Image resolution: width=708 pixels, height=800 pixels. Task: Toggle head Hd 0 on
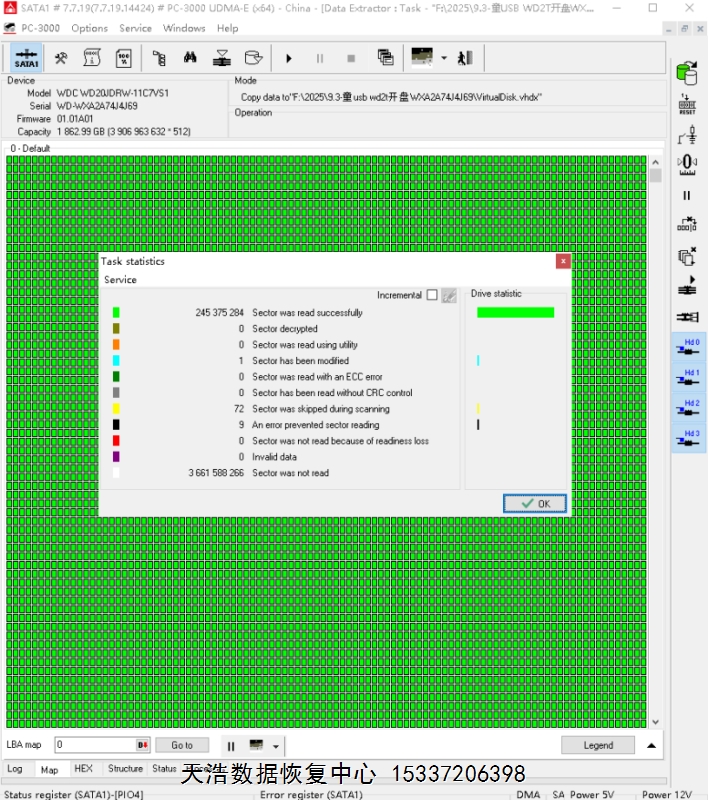click(x=688, y=347)
